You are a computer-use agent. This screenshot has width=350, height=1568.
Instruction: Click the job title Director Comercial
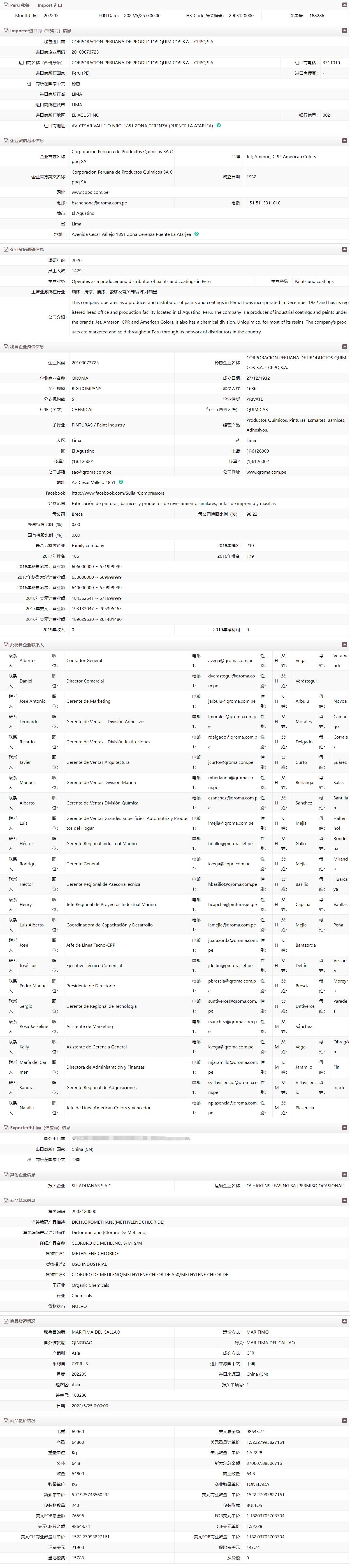pyautogui.click(x=85, y=681)
